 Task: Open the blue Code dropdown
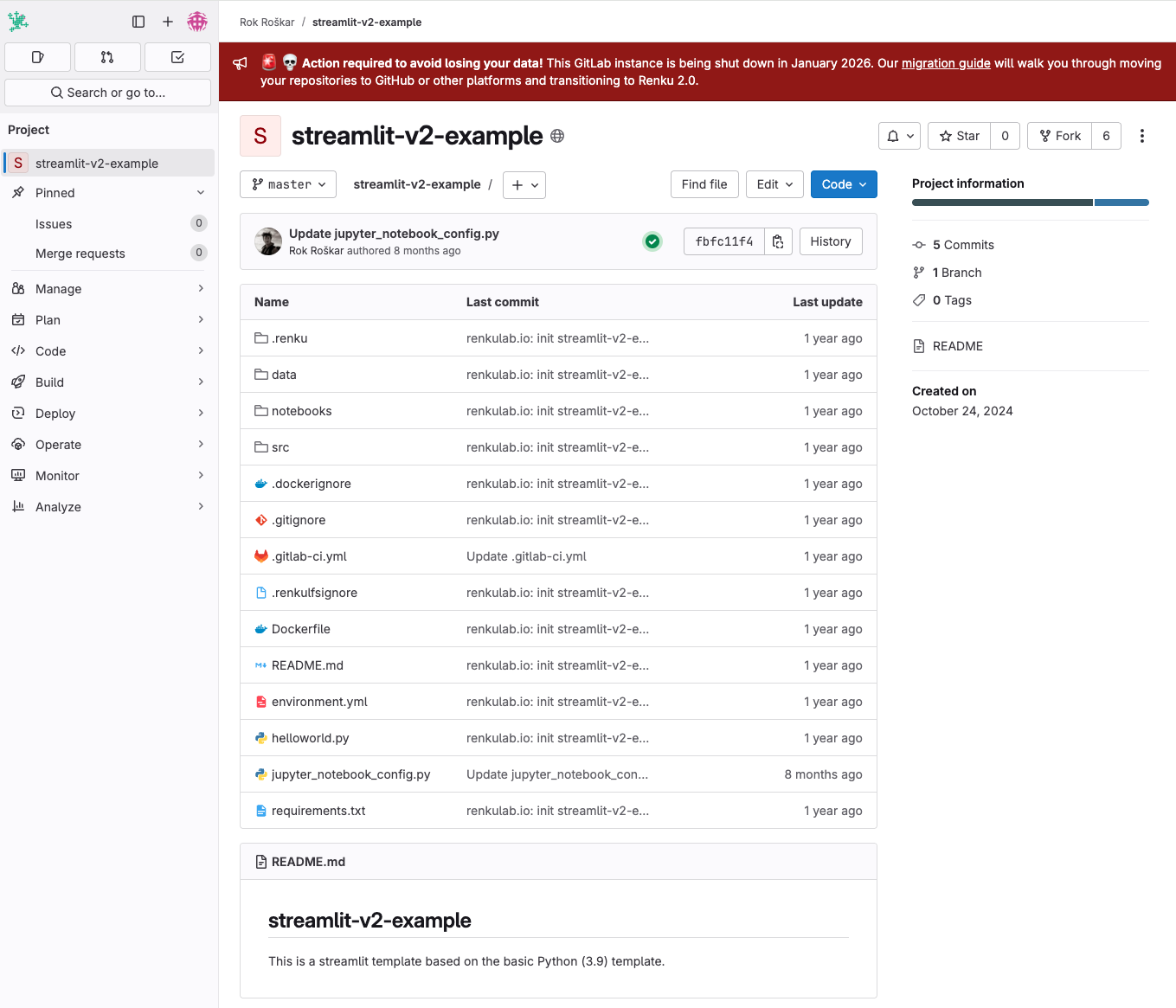pyautogui.click(x=844, y=184)
